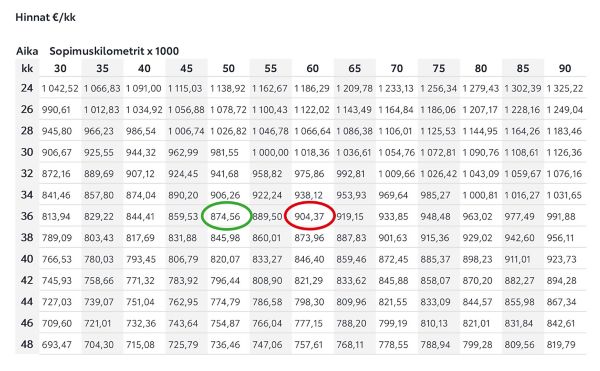Click the price 693,47 in the 48 row
Screen dimensions: 600x371
click(x=57, y=345)
